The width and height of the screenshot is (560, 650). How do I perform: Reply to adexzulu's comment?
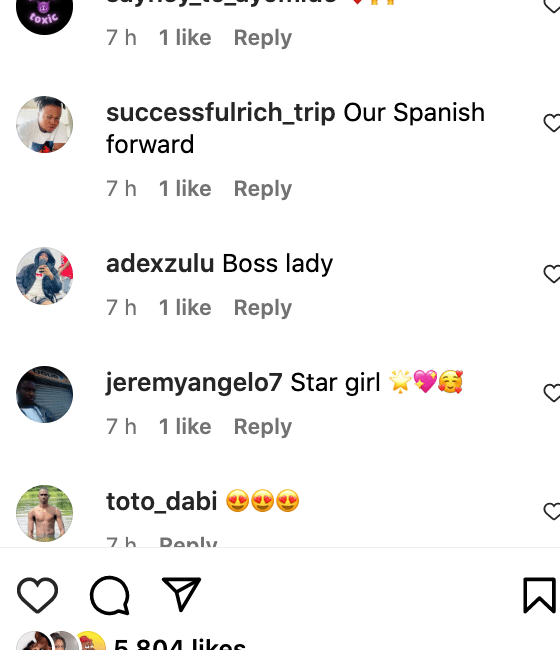tap(263, 308)
